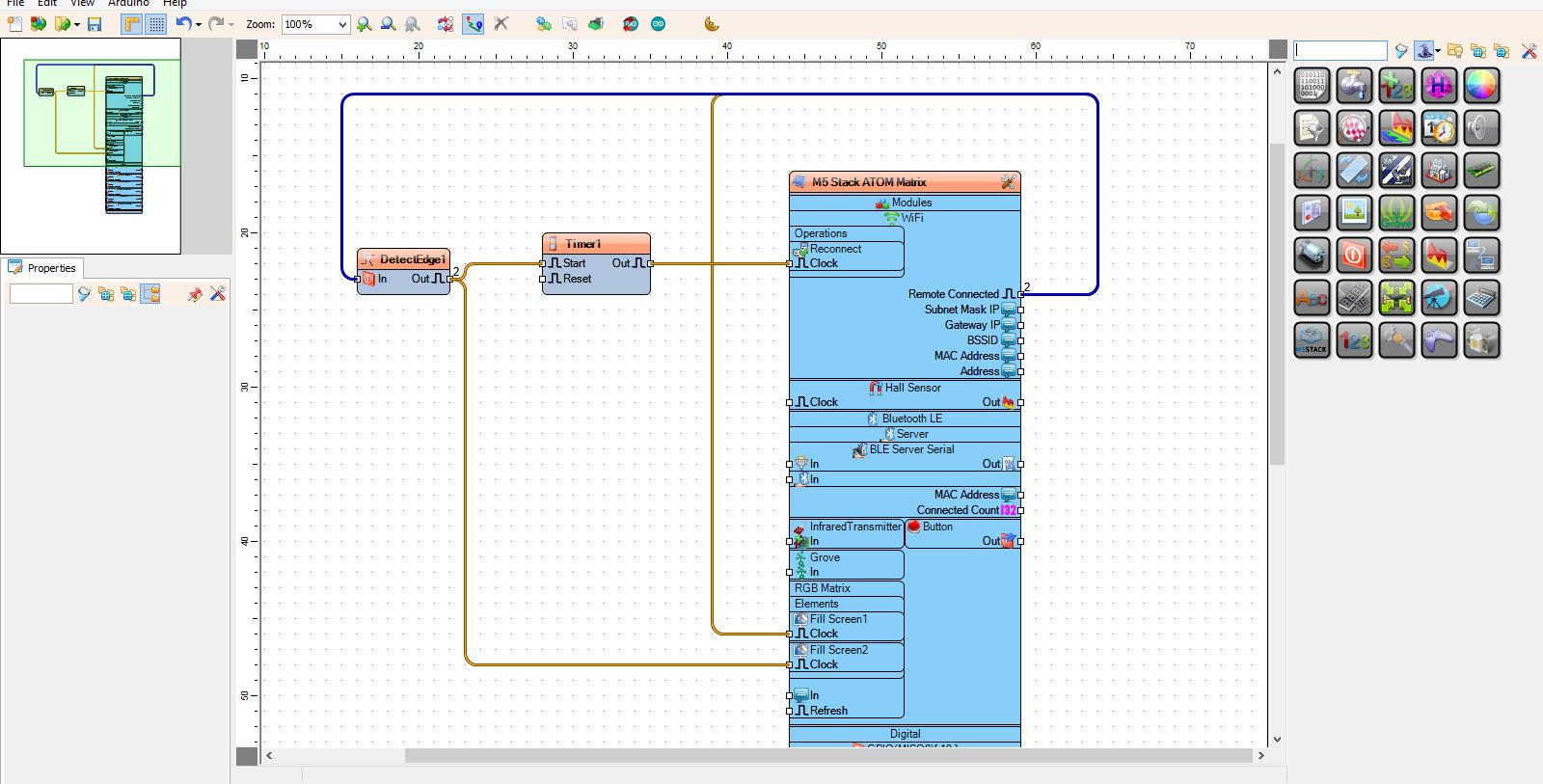Image resolution: width=1543 pixels, height=784 pixels.
Task: Open the landscape picture component category
Action: (1354, 213)
